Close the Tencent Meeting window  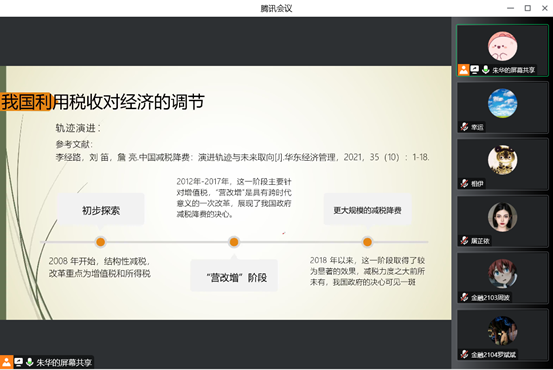click(x=545, y=8)
